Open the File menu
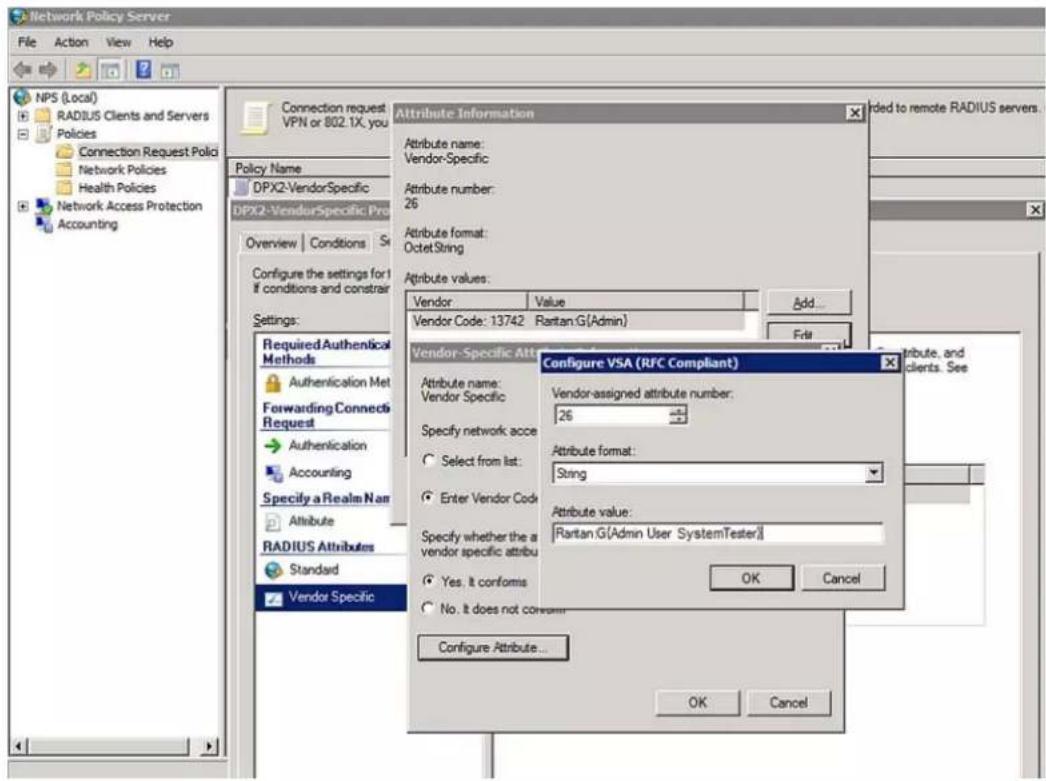The width and height of the screenshot is (1046, 781). [x=27, y=42]
